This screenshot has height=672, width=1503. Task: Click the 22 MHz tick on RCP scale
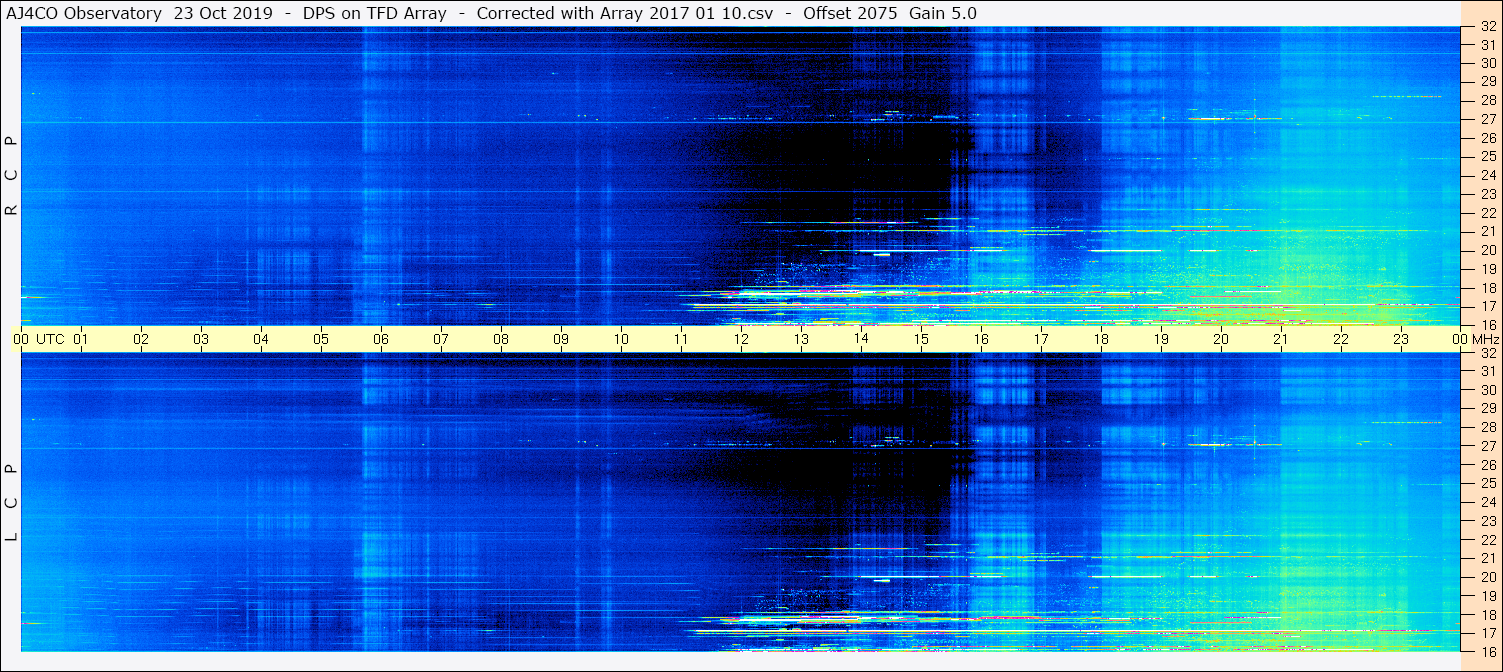[1488, 213]
